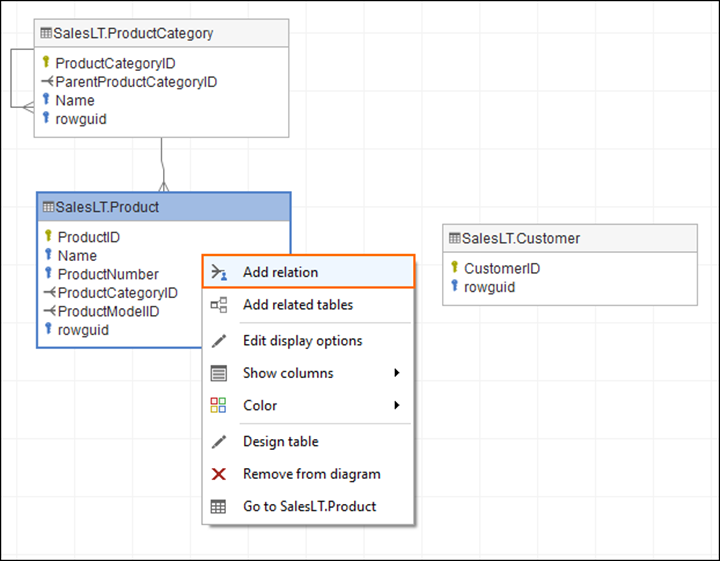Click the red X Remove from diagram icon

pyautogui.click(x=220, y=474)
